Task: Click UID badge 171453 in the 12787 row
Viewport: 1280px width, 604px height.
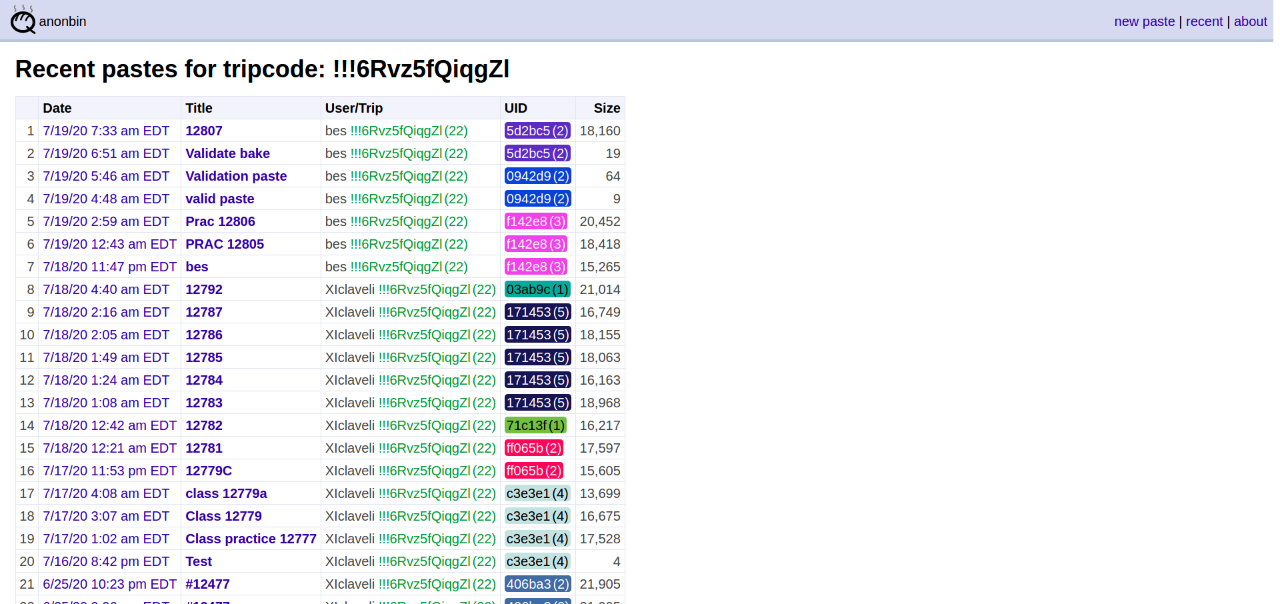Action: point(538,312)
